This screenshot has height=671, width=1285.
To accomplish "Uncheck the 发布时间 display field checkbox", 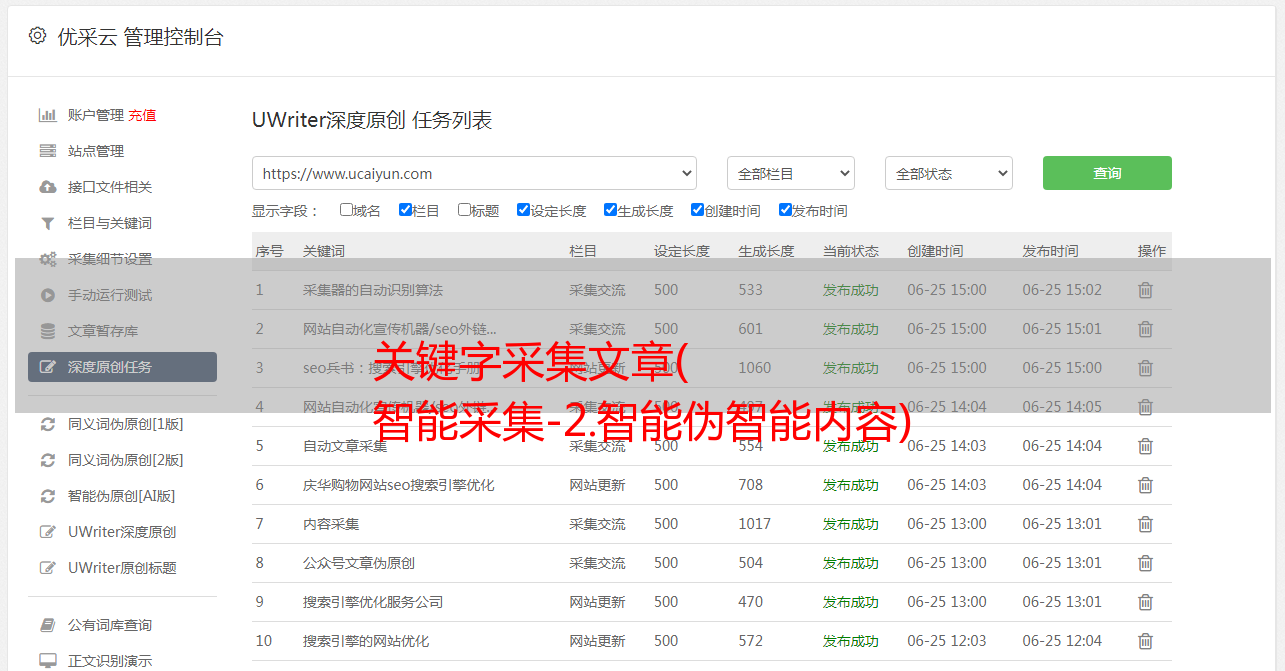I will click(785, 210).
